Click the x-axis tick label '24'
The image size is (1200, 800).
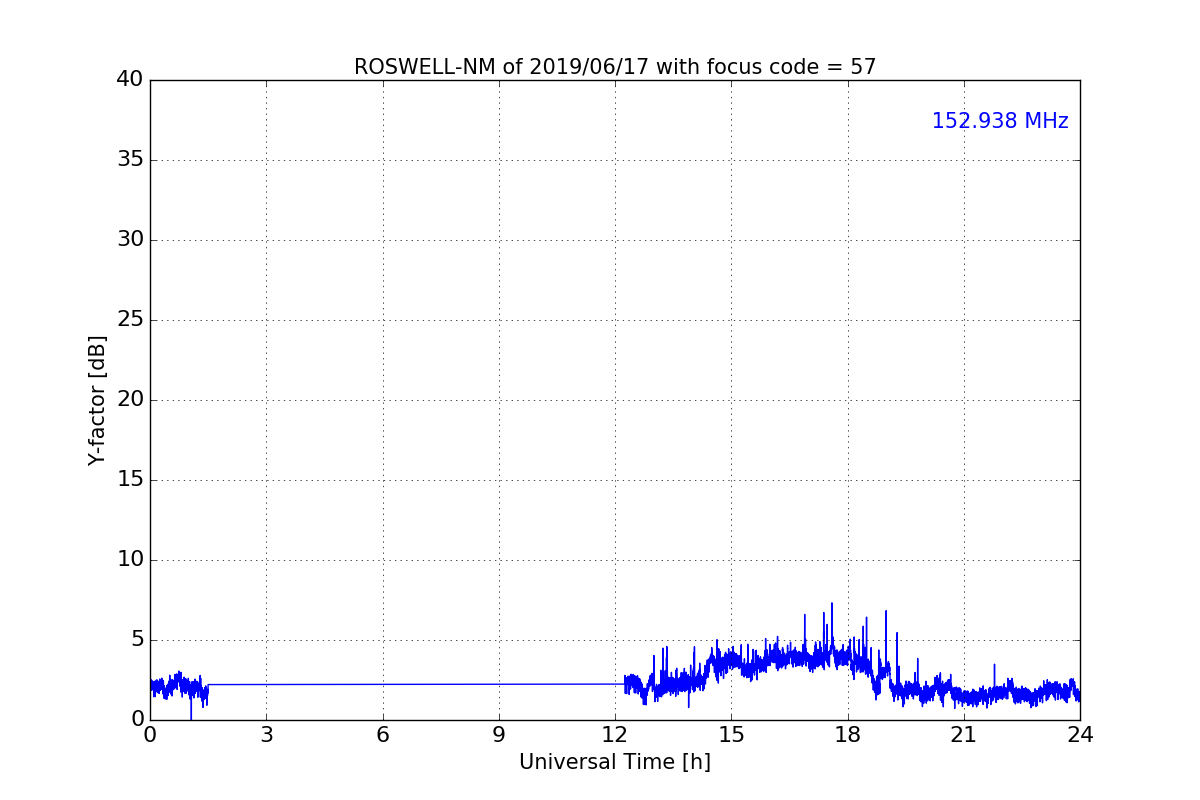1080,735
